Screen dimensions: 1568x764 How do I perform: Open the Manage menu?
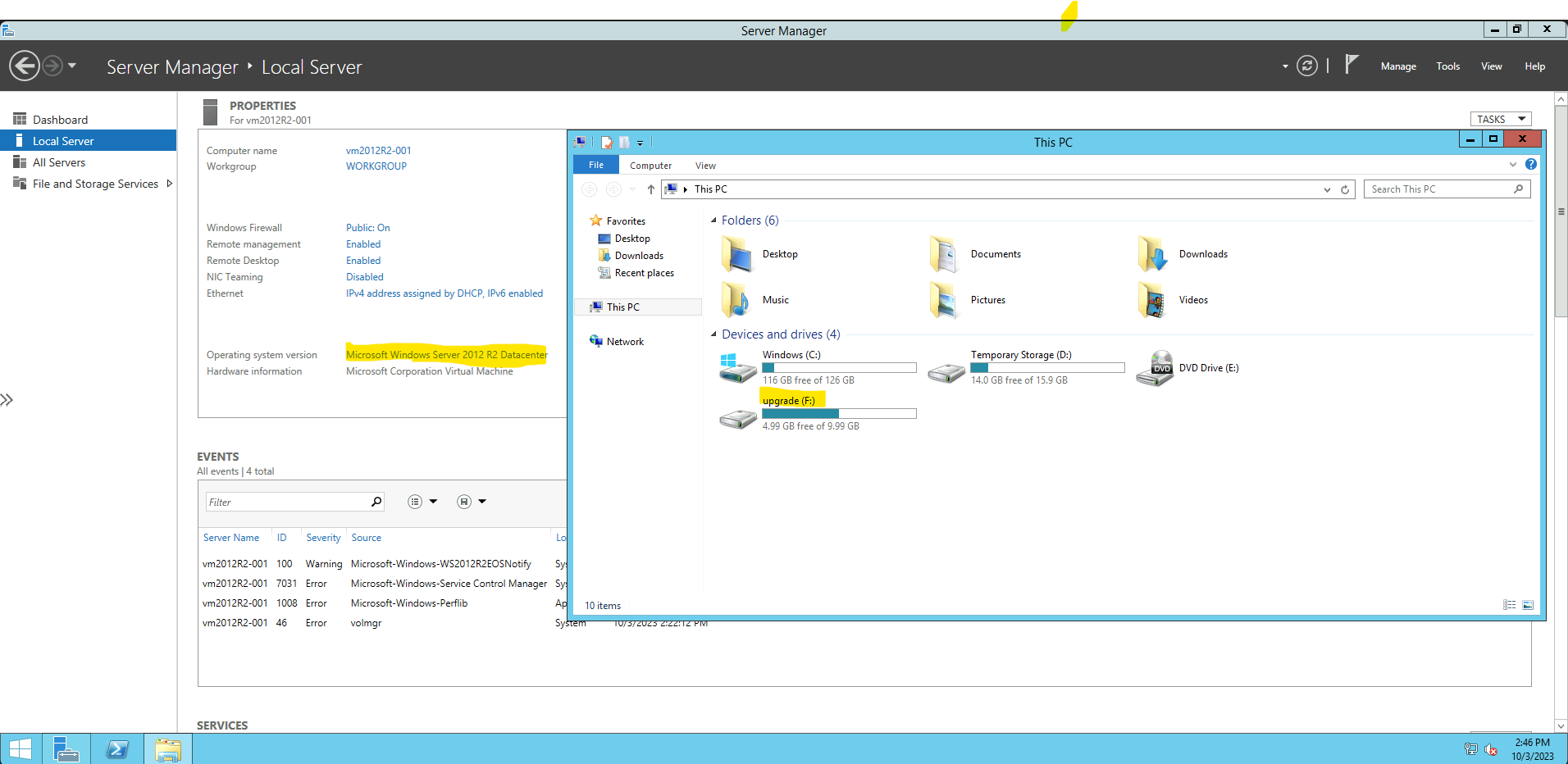[x=1398, y=66]
